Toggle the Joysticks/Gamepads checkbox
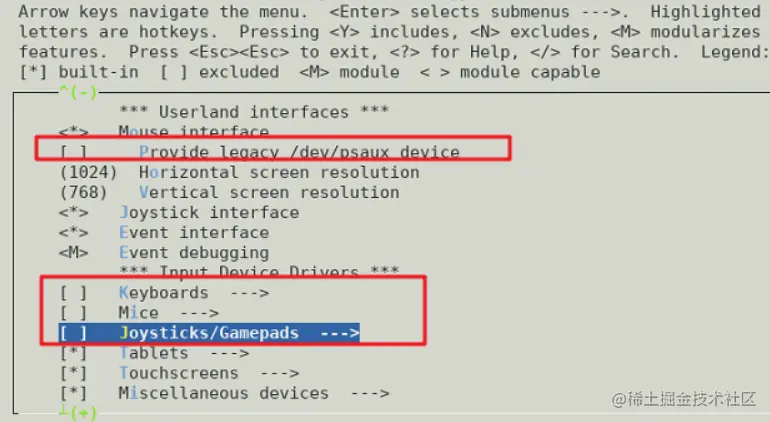This screenshot has height=422, width=770. [73, 333]
